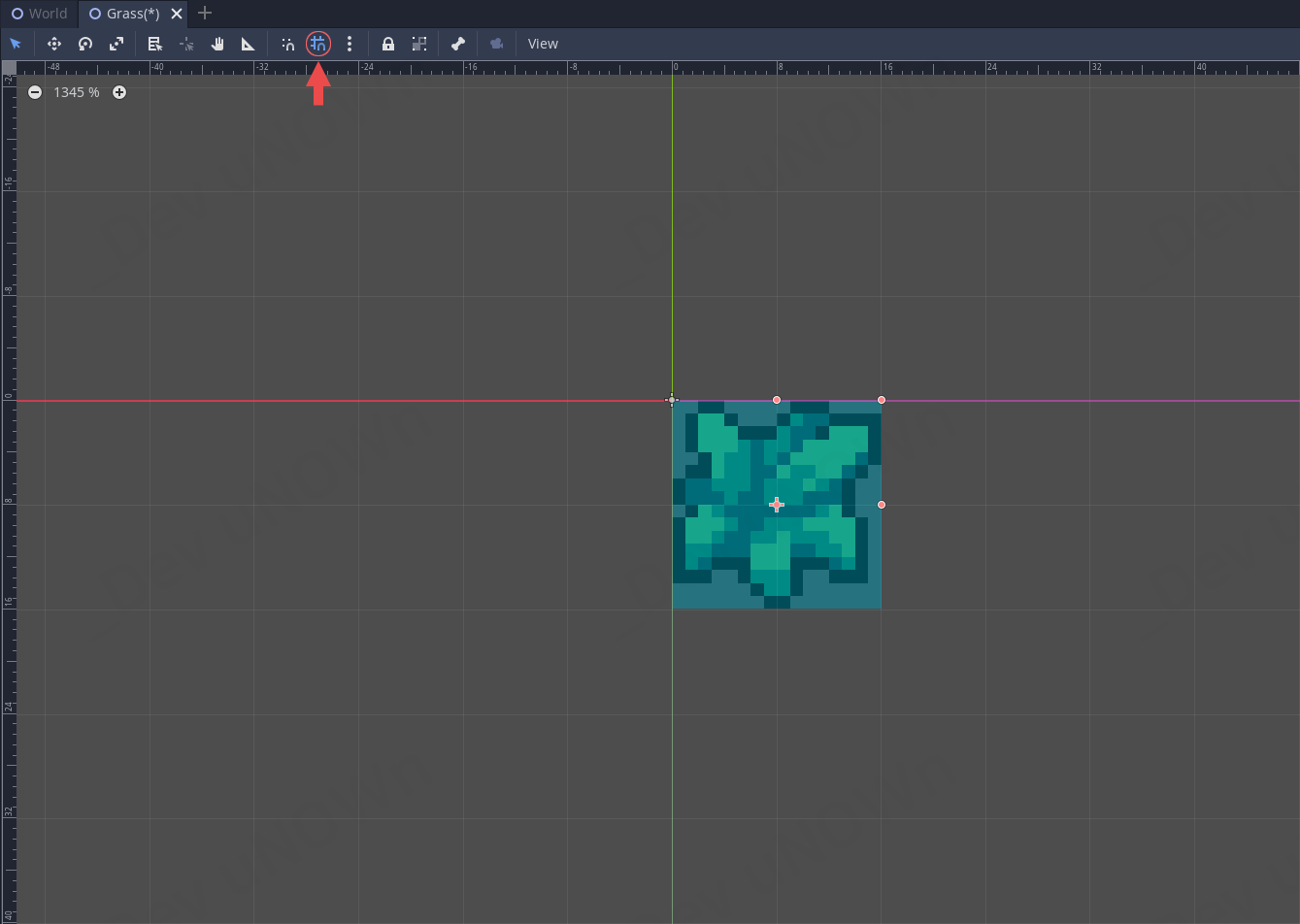Screen dimensions: 1300x924
Task: Click the sprite's right-middle resize handle
Action: (x=882, y=505)
